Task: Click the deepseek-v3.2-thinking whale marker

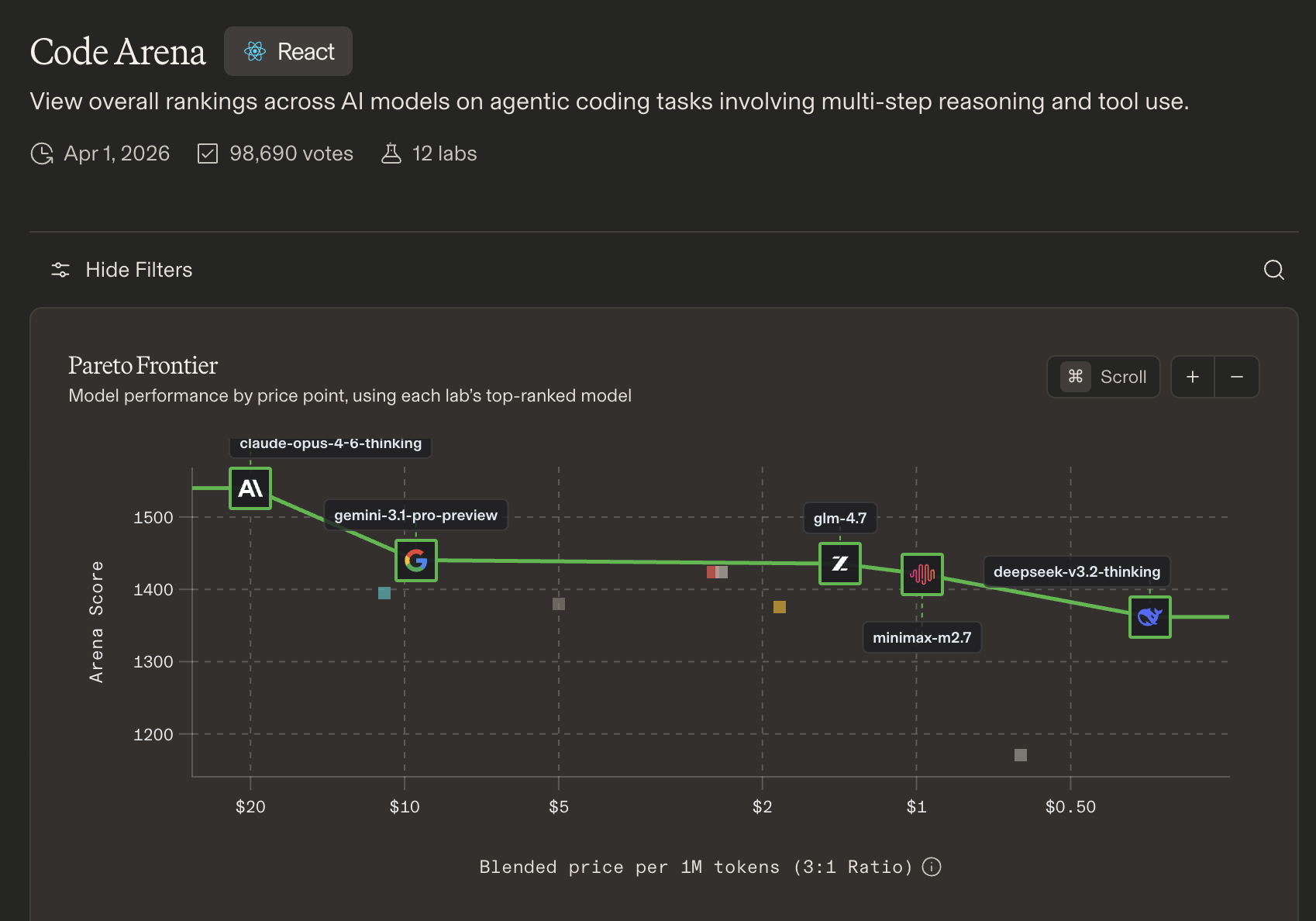Action: coord(1150,617)
